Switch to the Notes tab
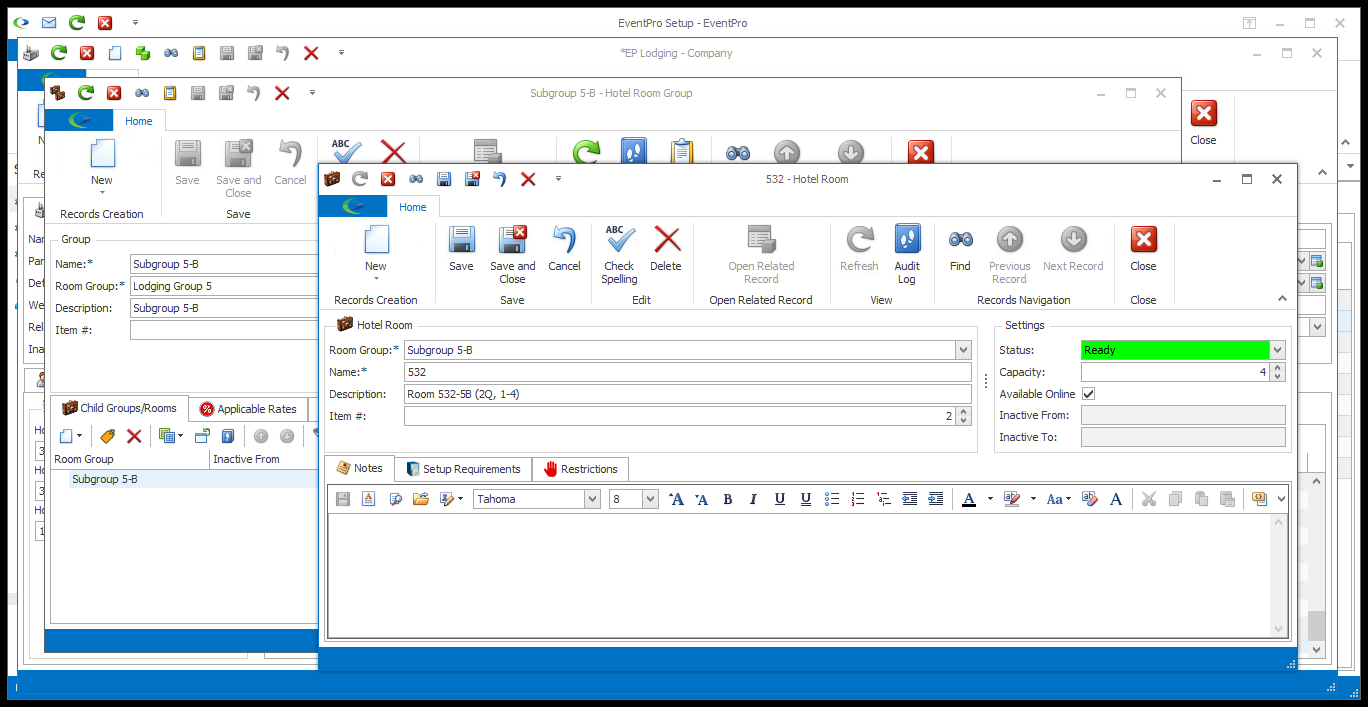Image resolution: width=1368 pixels, height=707 pixels. coord(359,468)
